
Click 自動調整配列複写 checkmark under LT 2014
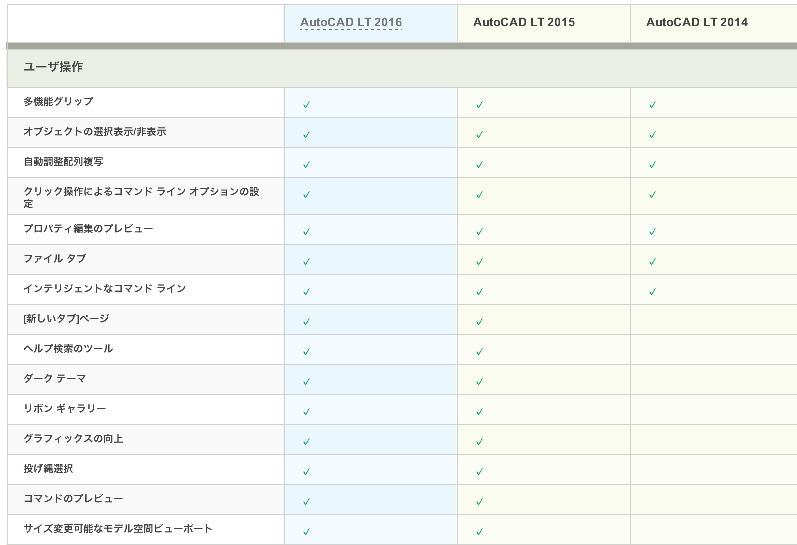click(x=653, y=165)
